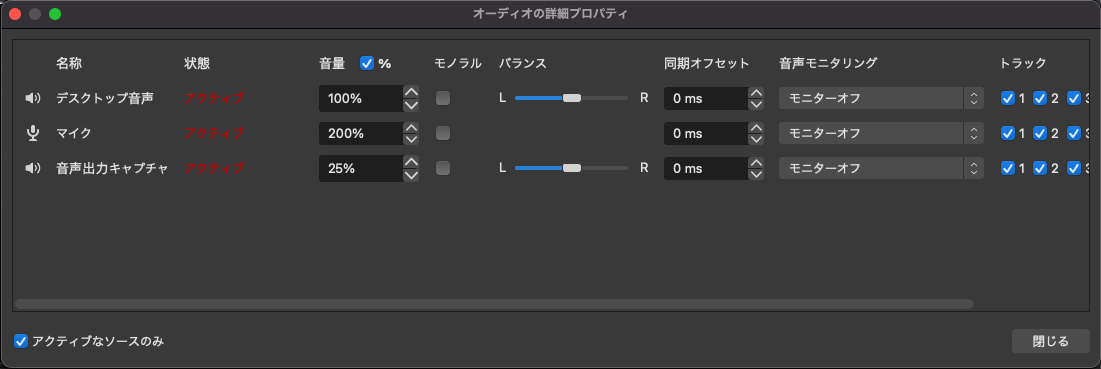Click the デスクトップ音声 0 ms offset field
Viewport: 1101px width, 369px height.
tap(706, 98)
